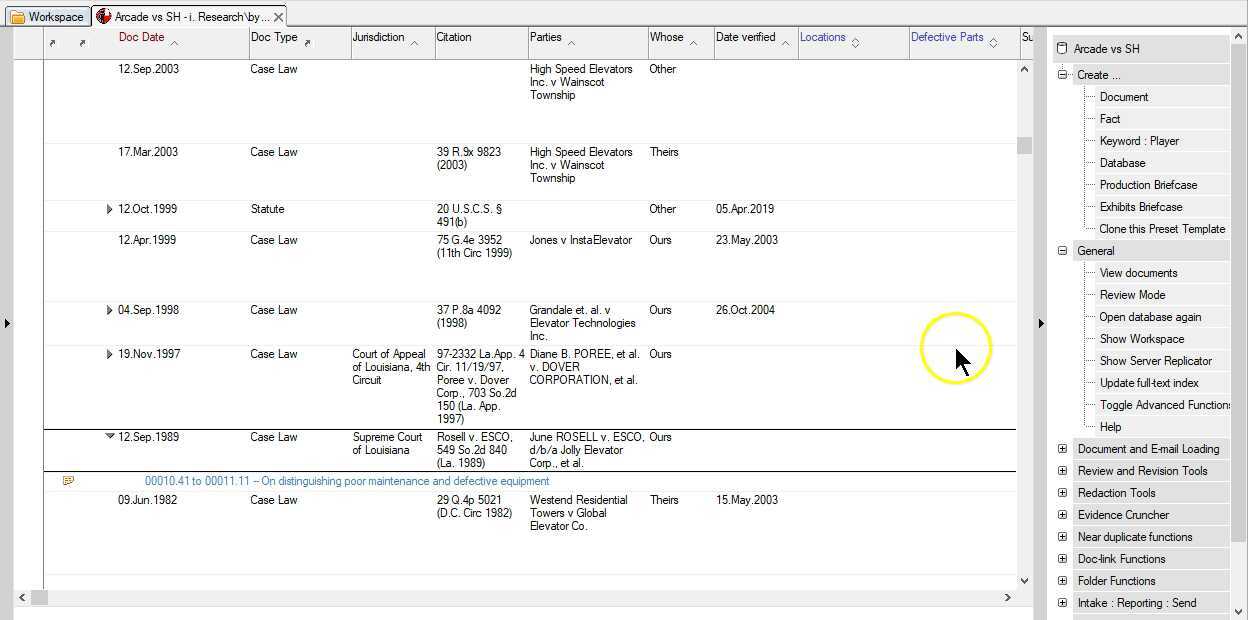1248x620 pixels.
Task: Click the vertical scrollbar thumb
Action: click(1024, 146)
